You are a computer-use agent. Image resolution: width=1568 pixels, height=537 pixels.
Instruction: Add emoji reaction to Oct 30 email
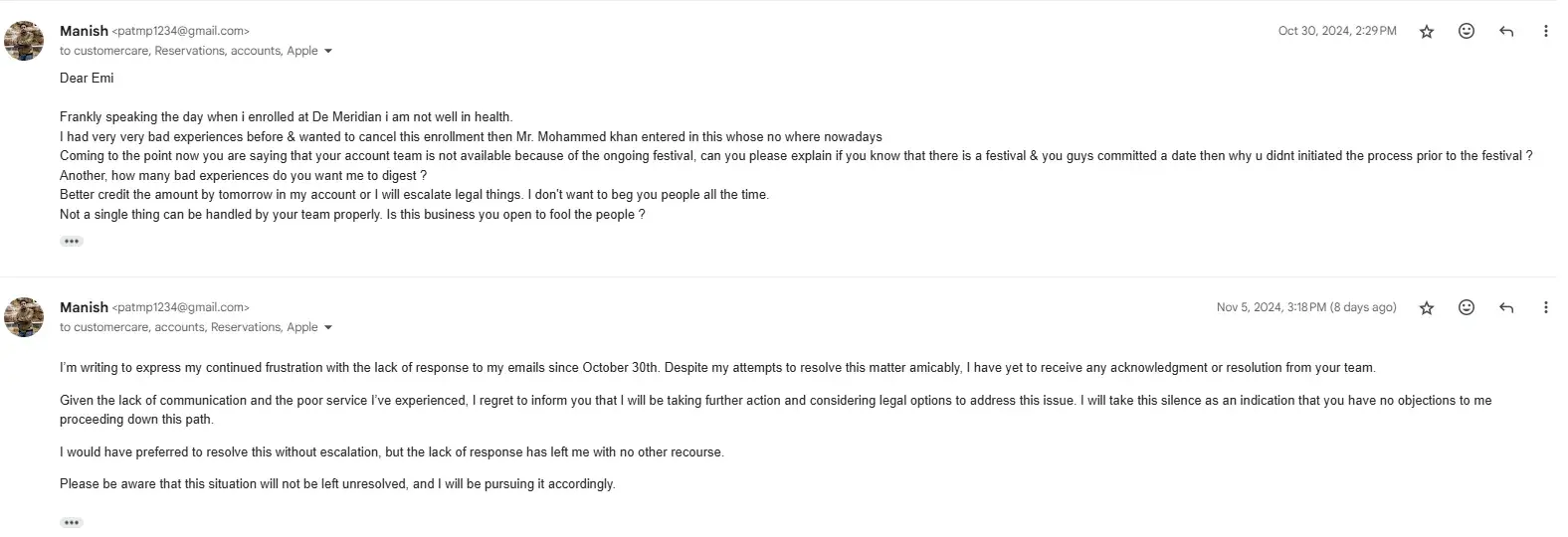1467,31
